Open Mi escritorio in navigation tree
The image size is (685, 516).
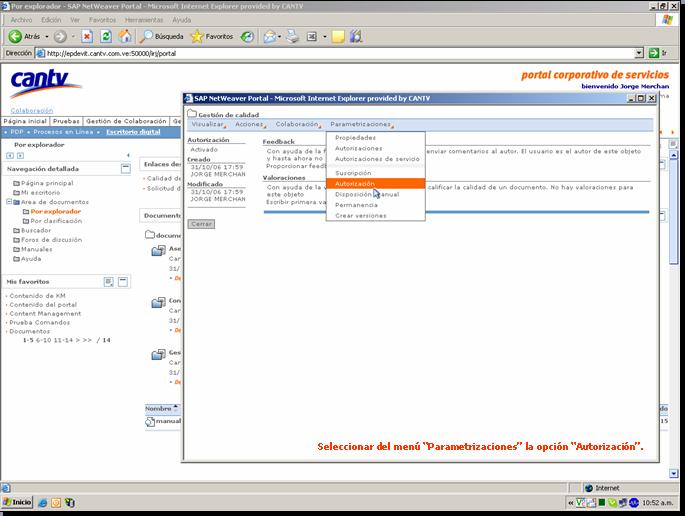coord(40,193)
